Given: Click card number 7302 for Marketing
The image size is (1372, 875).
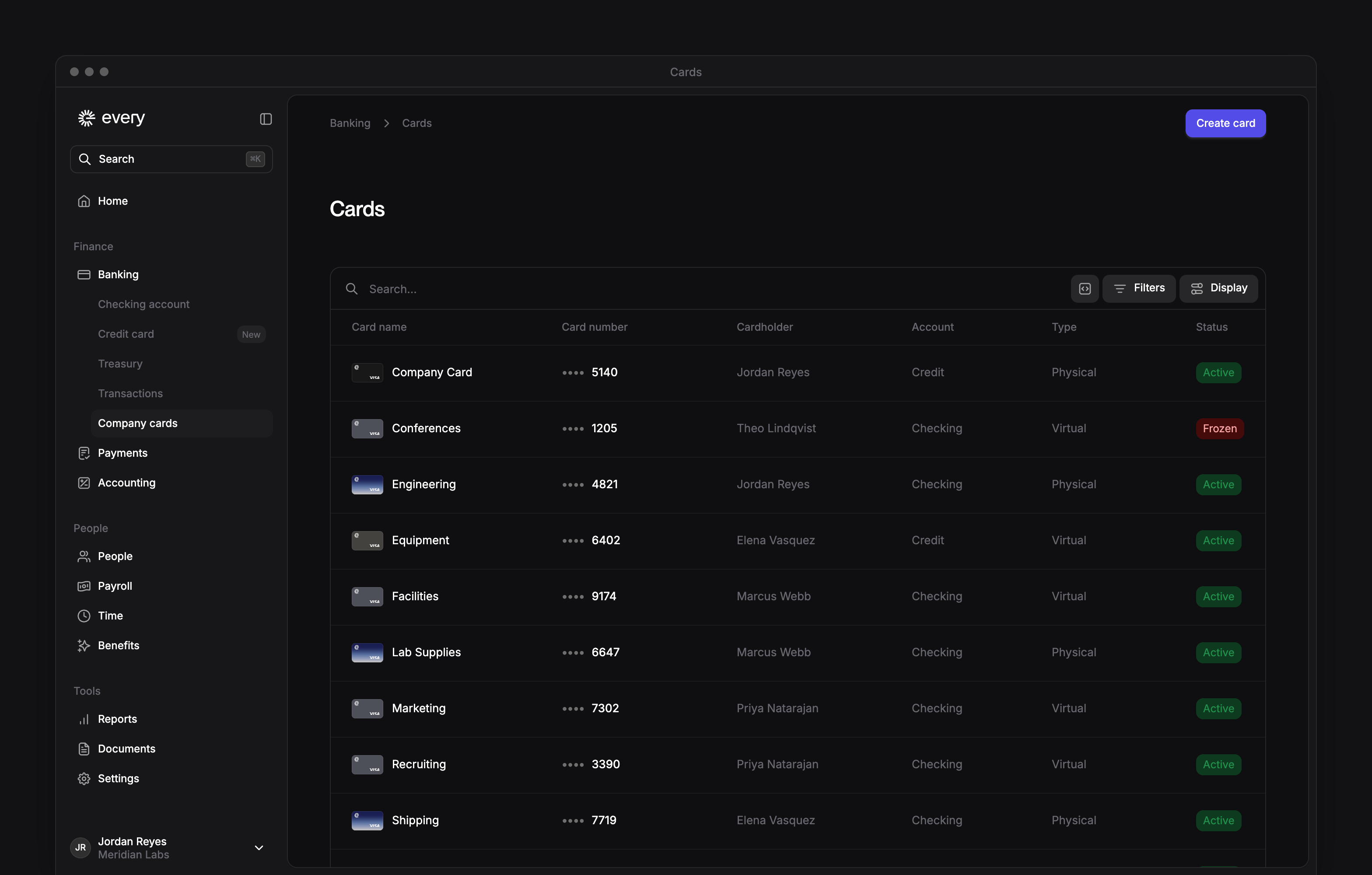Looking at the screenshot, I should tap(605, 708).
